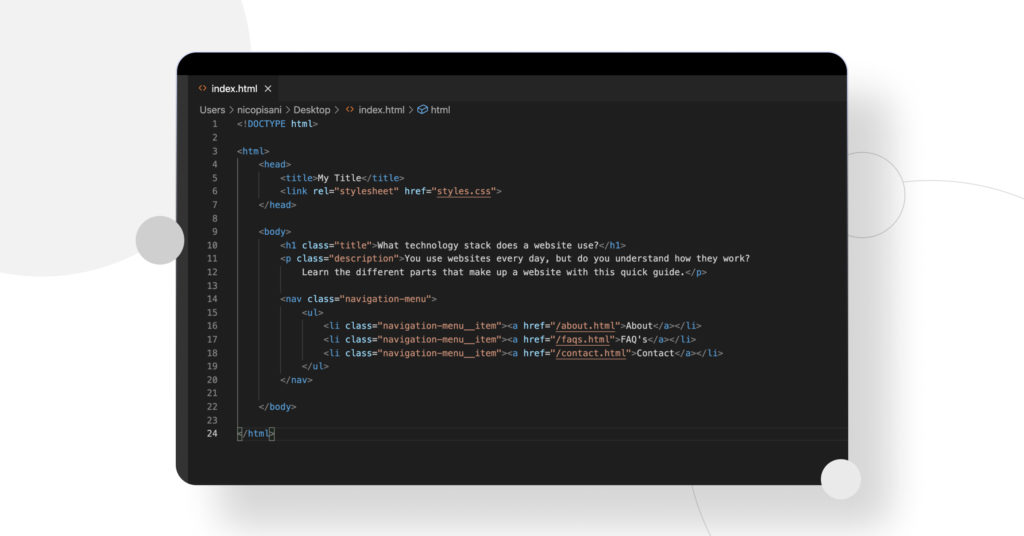Click the class="title" attribute on h1

point(337,245)
